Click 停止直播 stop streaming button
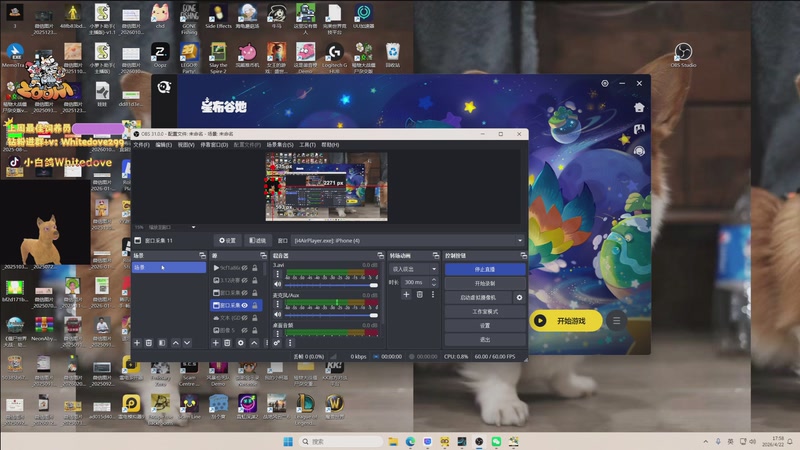Viewport: 800px width, 450px height. [x=485, y=269]
